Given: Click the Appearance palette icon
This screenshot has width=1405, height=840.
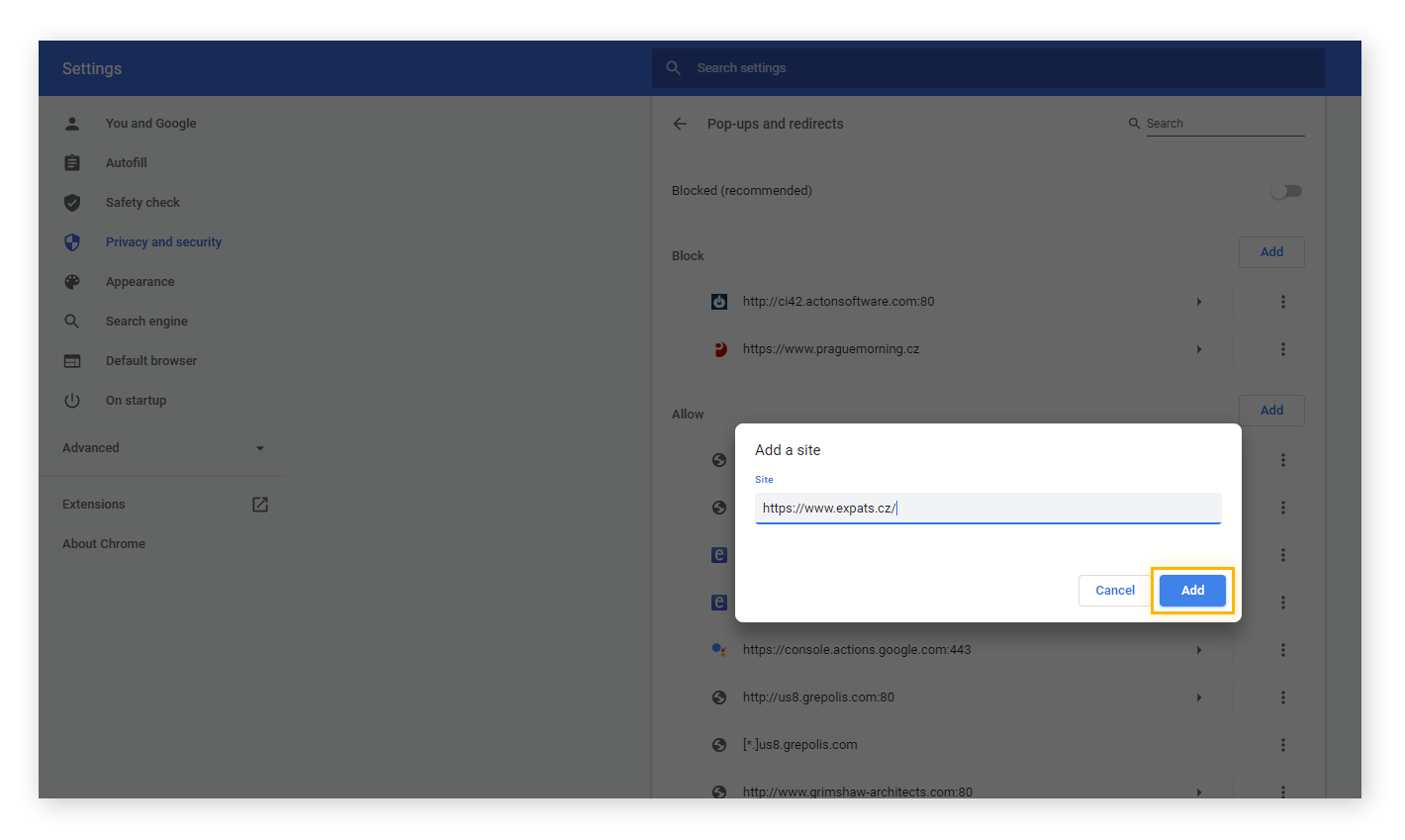Looking at the screenshot, I should 72,281.
